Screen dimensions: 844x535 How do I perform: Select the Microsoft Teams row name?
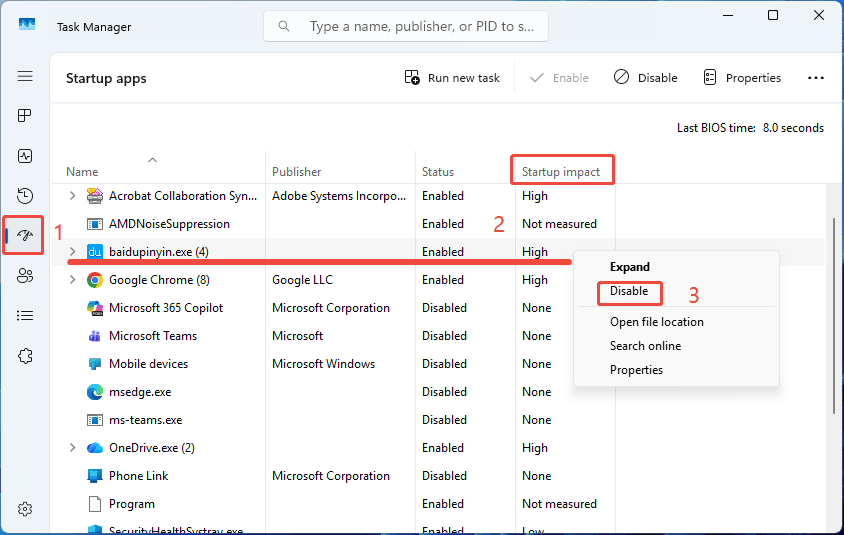[x=153, y=336]
